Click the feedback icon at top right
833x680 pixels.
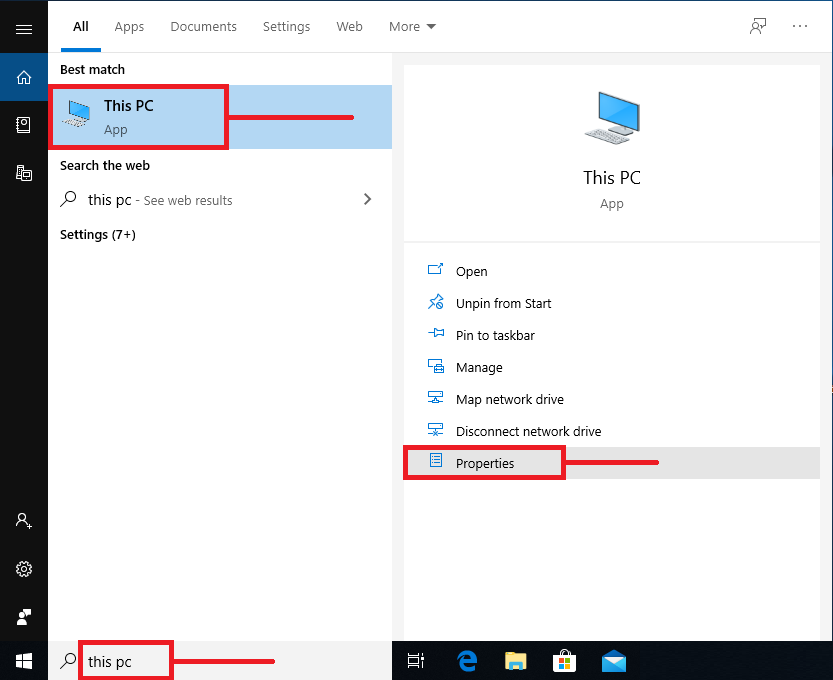[758, 26]
